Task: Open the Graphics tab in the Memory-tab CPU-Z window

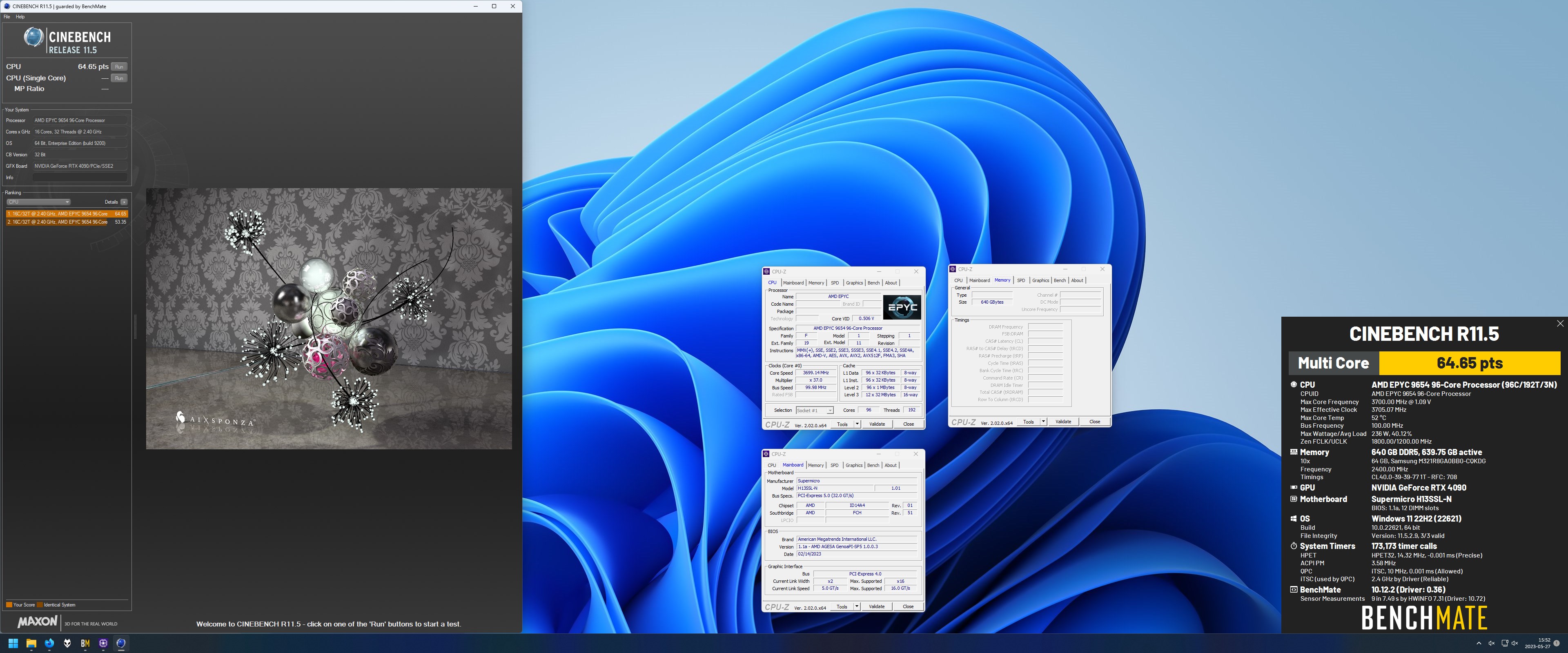Action: [1040, 280]
